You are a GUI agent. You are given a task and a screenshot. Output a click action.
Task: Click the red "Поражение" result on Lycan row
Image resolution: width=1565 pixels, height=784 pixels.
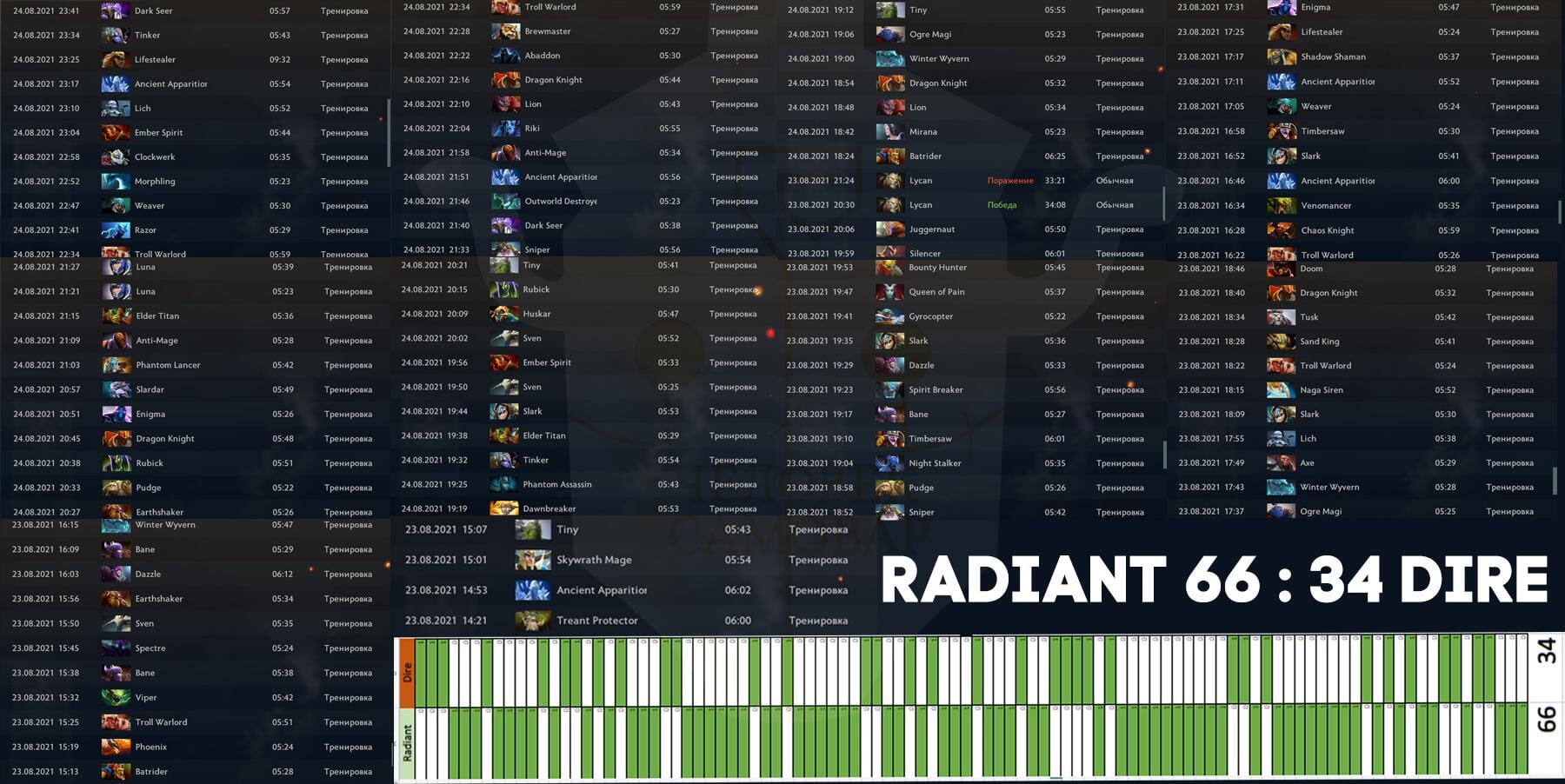click(x=1010, y=181)
